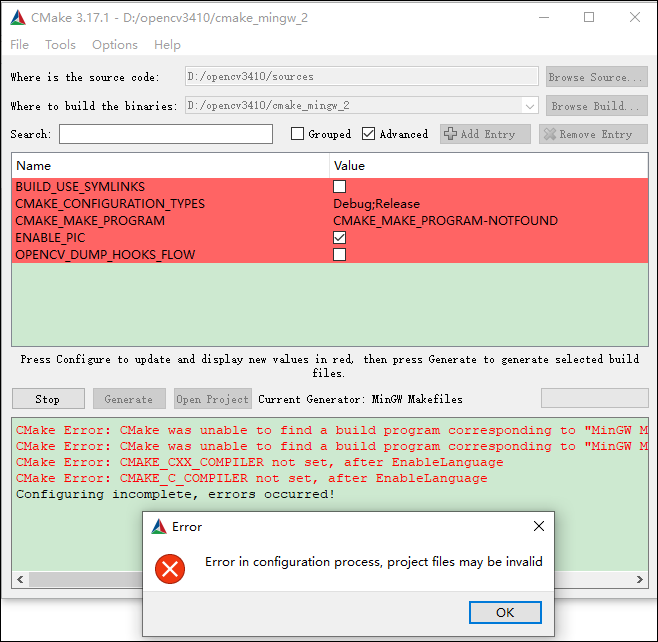Maximize the CMake window
Viewport: 658px width, 642px height.
(589, 17)
